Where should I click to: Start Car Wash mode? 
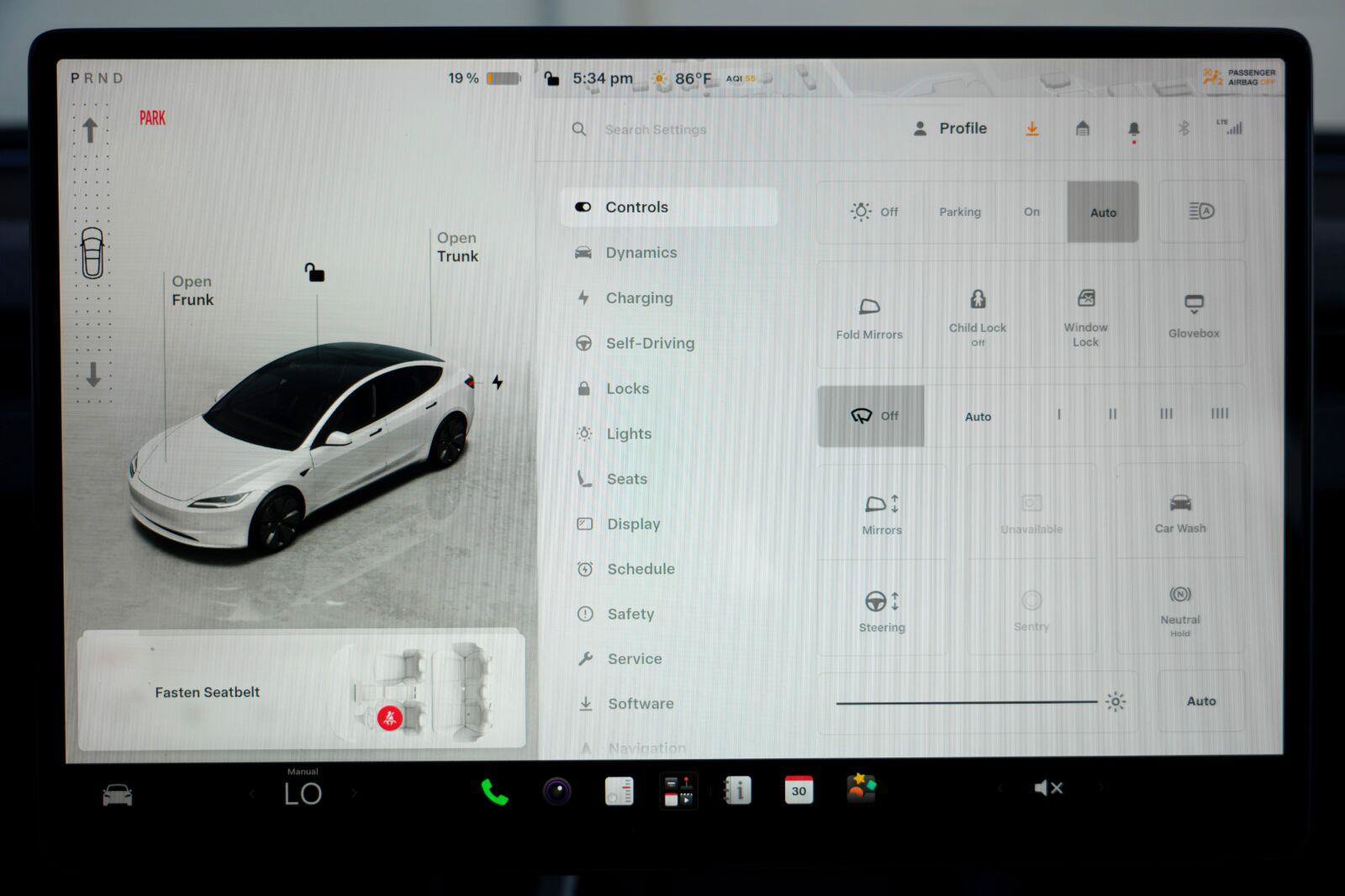[x=1180, y=513]
